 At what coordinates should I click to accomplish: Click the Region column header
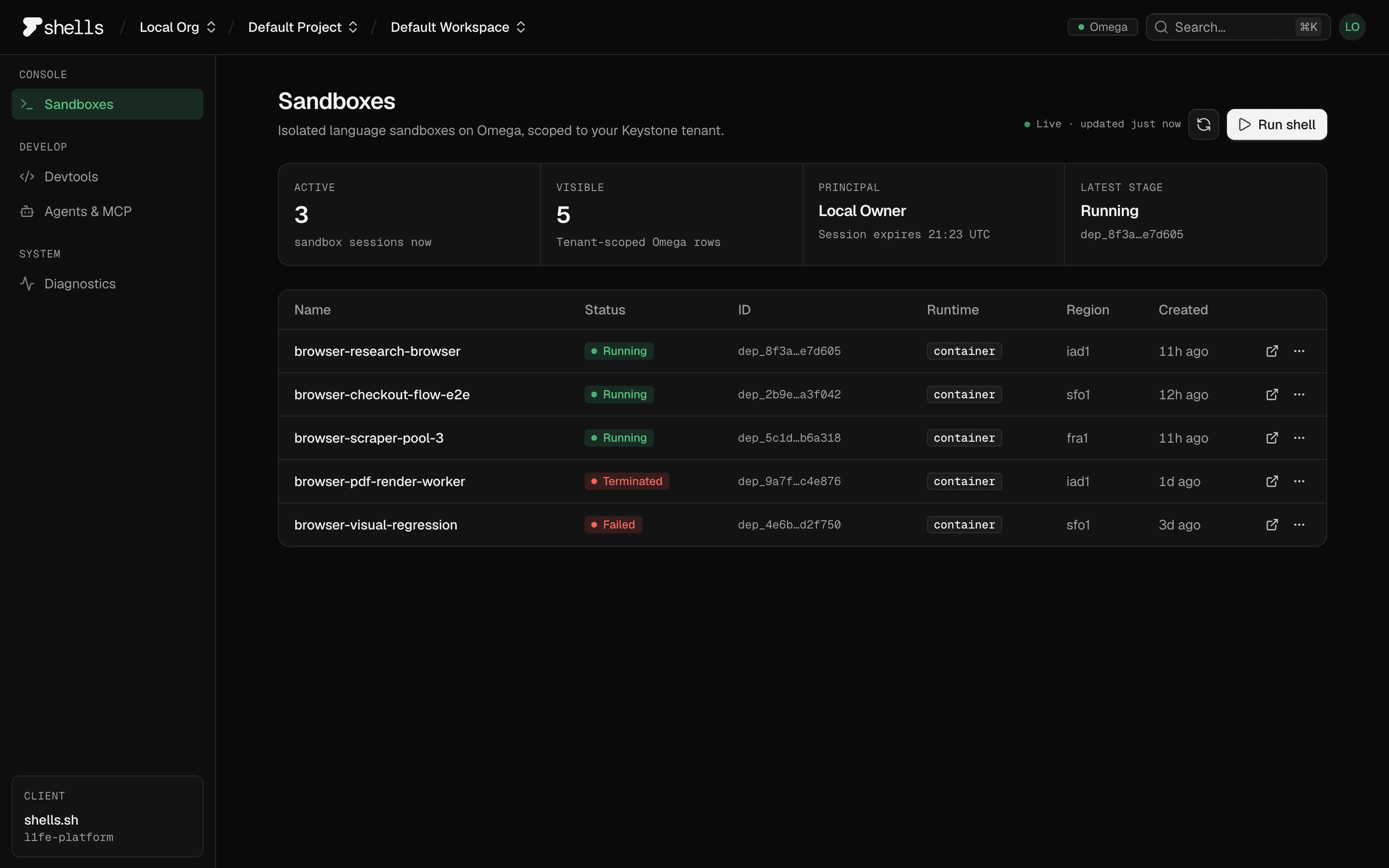coord(1088,310)
